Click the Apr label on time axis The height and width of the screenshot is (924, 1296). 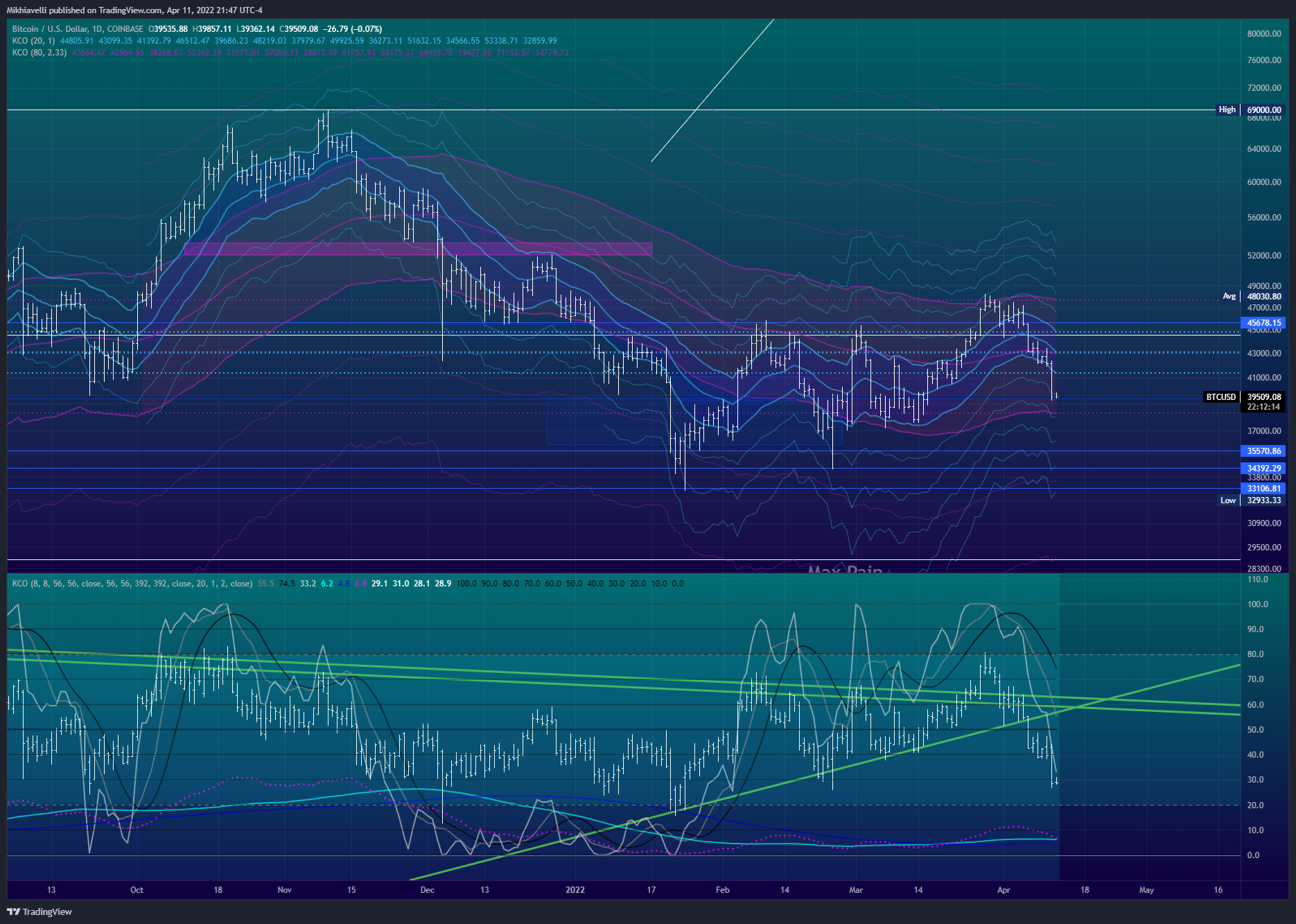[1004, 890]
